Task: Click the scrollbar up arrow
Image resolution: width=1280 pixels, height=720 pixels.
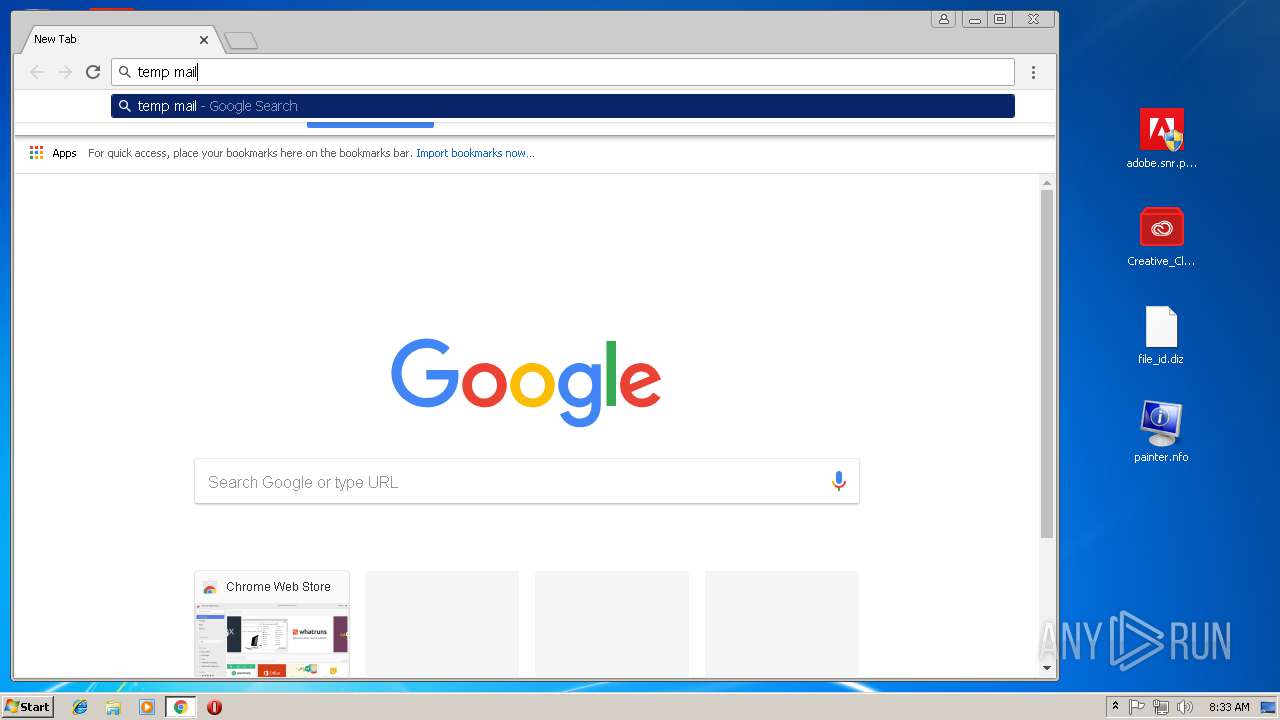Action: click(1047, 183)
